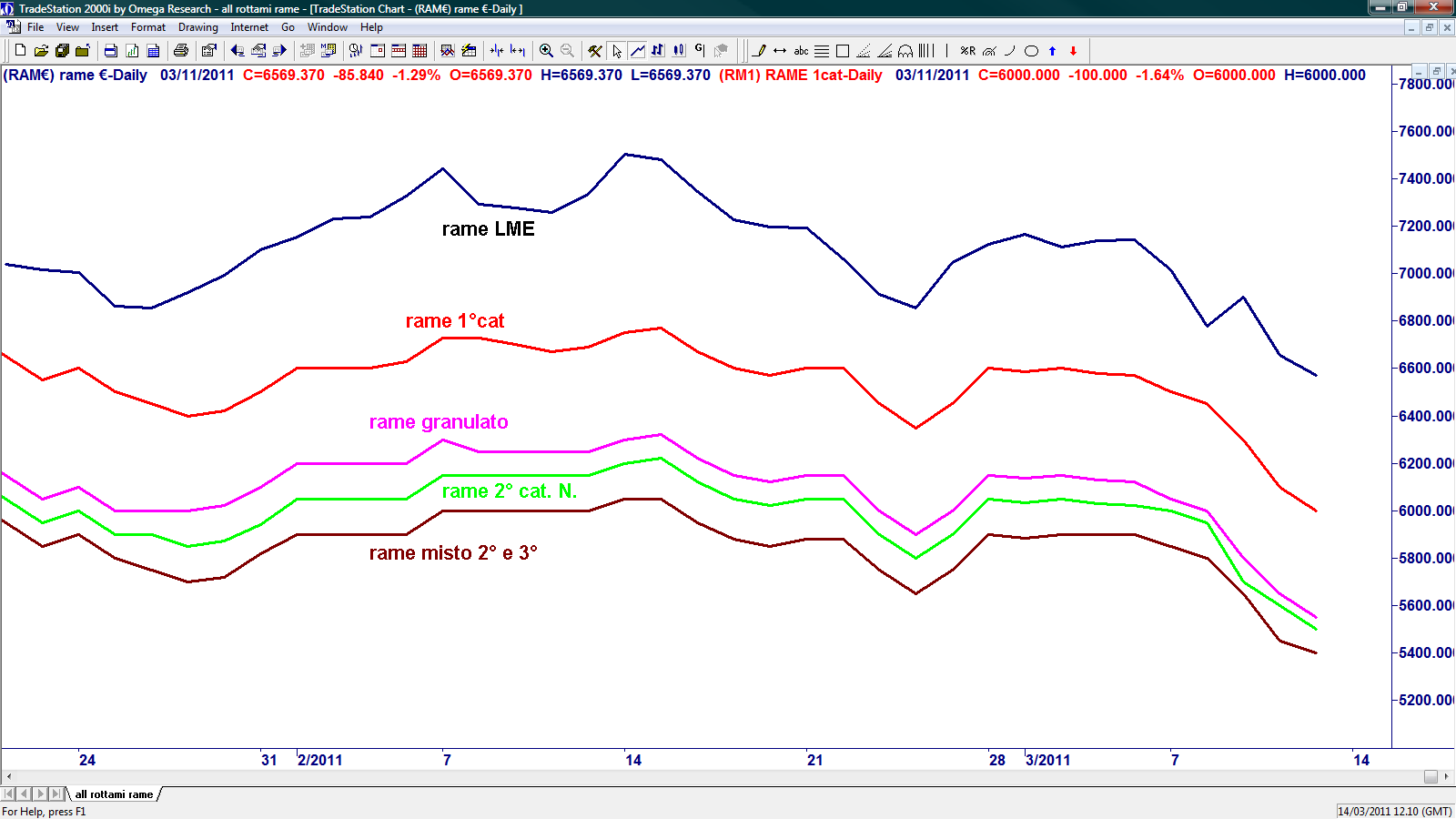Click the blue back arrow icon

point(238,51)
